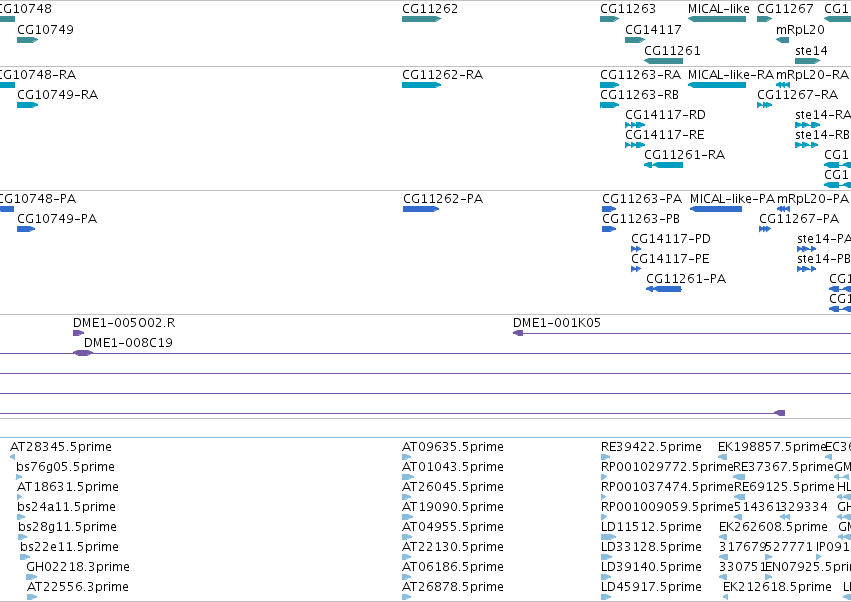Select the CG14117 gene label
This screenshot has width=851, height=602.
(x=653, y=29)
